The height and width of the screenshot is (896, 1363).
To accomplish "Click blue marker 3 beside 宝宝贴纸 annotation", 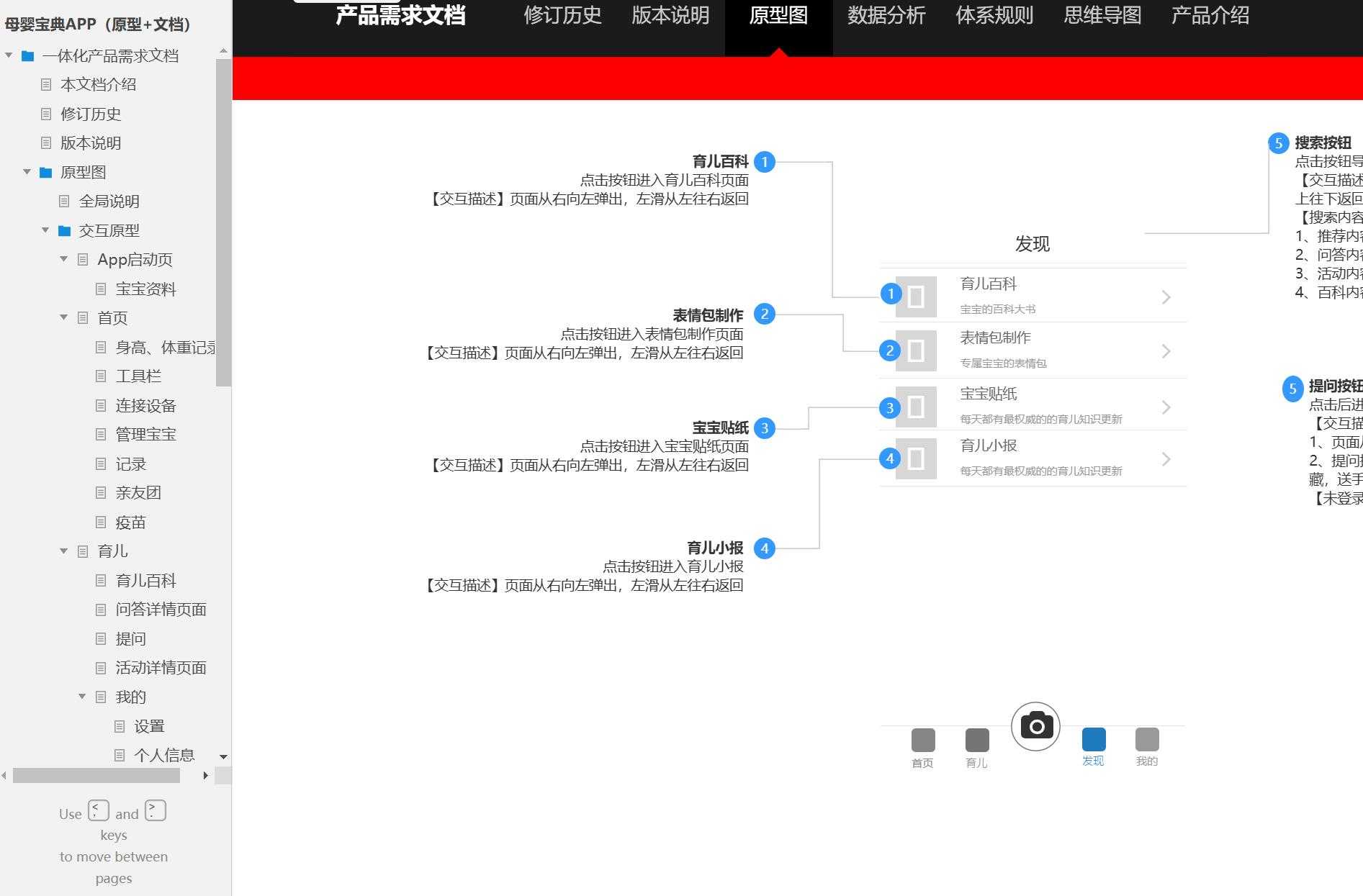I will click(x=765, y=428).
